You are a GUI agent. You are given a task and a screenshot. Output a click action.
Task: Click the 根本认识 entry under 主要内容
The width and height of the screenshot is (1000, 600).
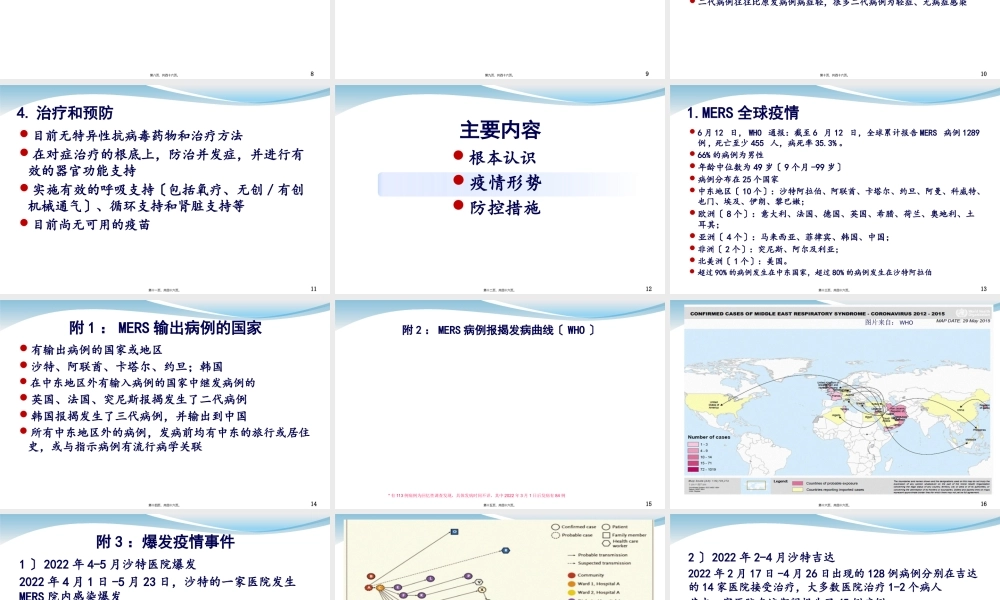(x=505, y=155)
